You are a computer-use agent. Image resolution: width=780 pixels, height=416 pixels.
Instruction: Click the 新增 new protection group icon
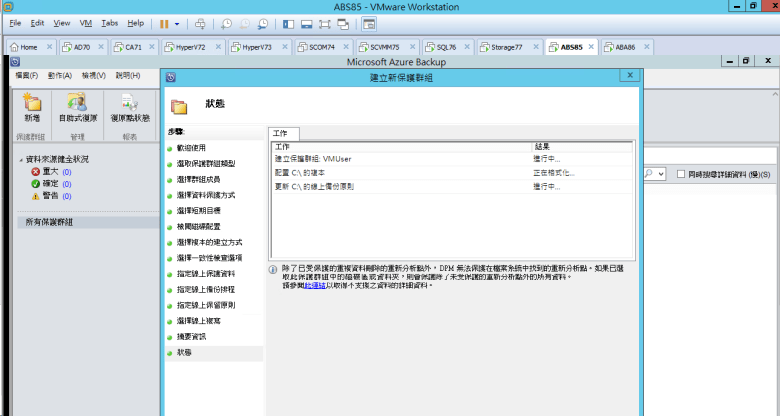pos(32,102)
